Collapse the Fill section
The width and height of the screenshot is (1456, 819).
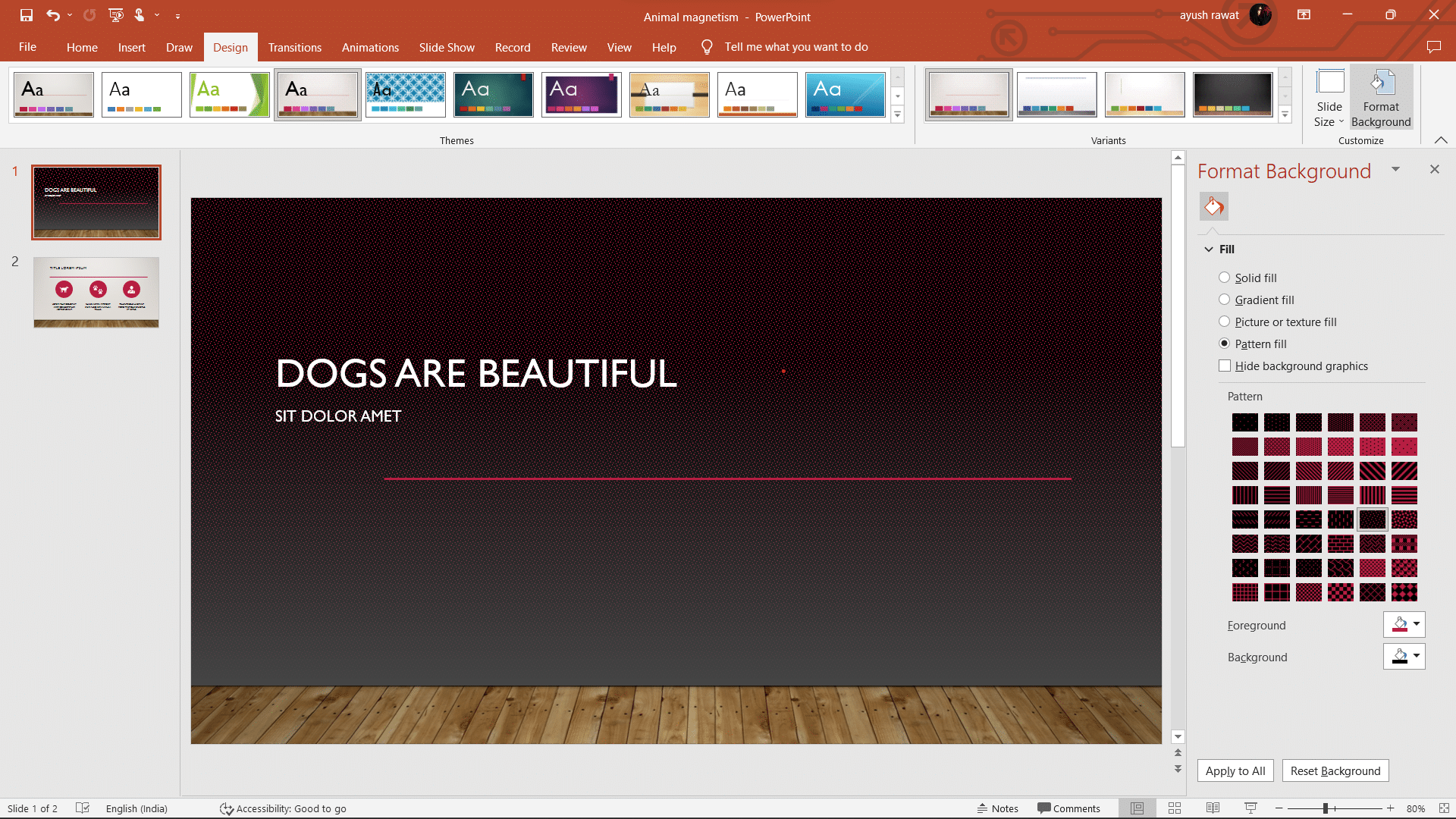coord(1209,249)
